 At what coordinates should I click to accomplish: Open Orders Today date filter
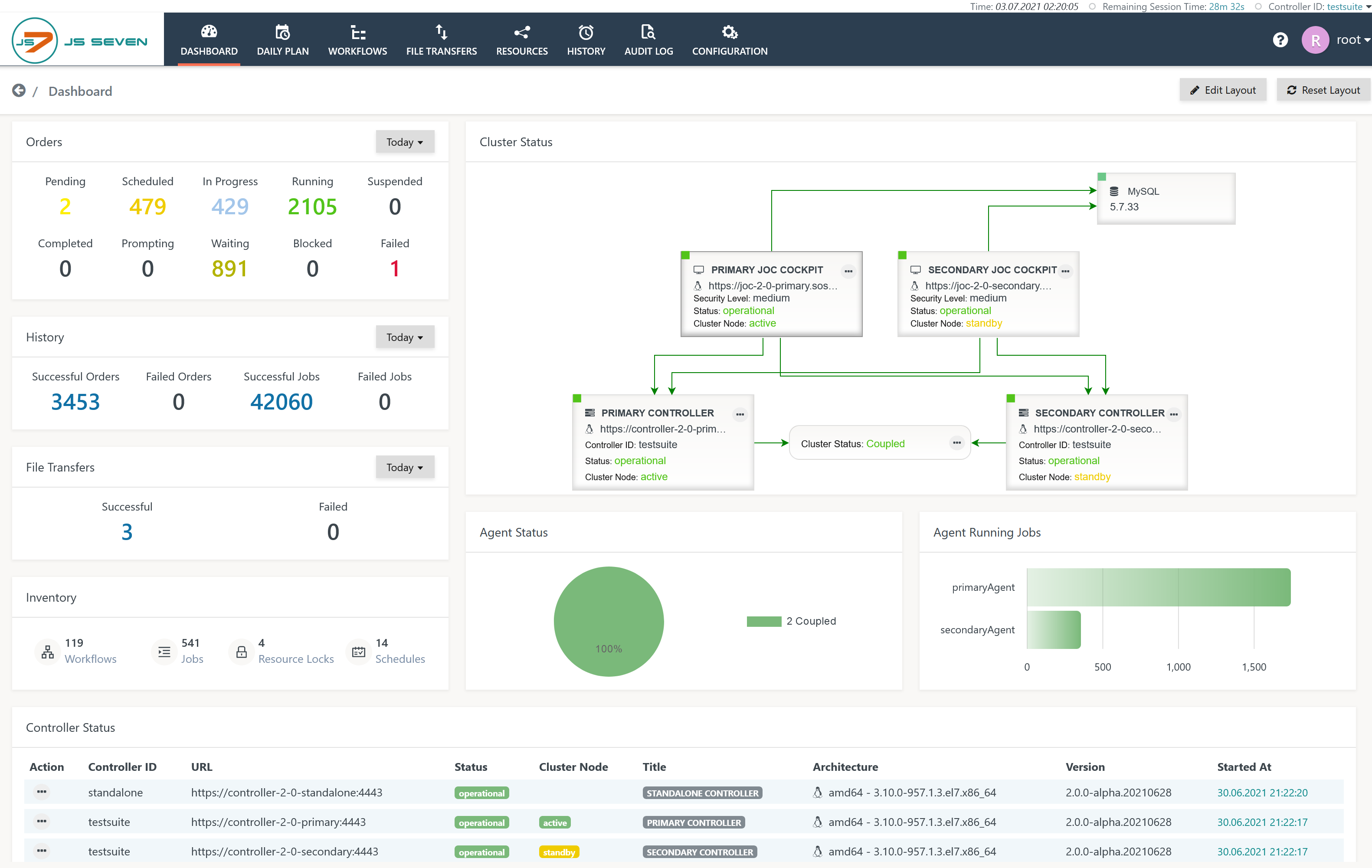tap(405, 142)
